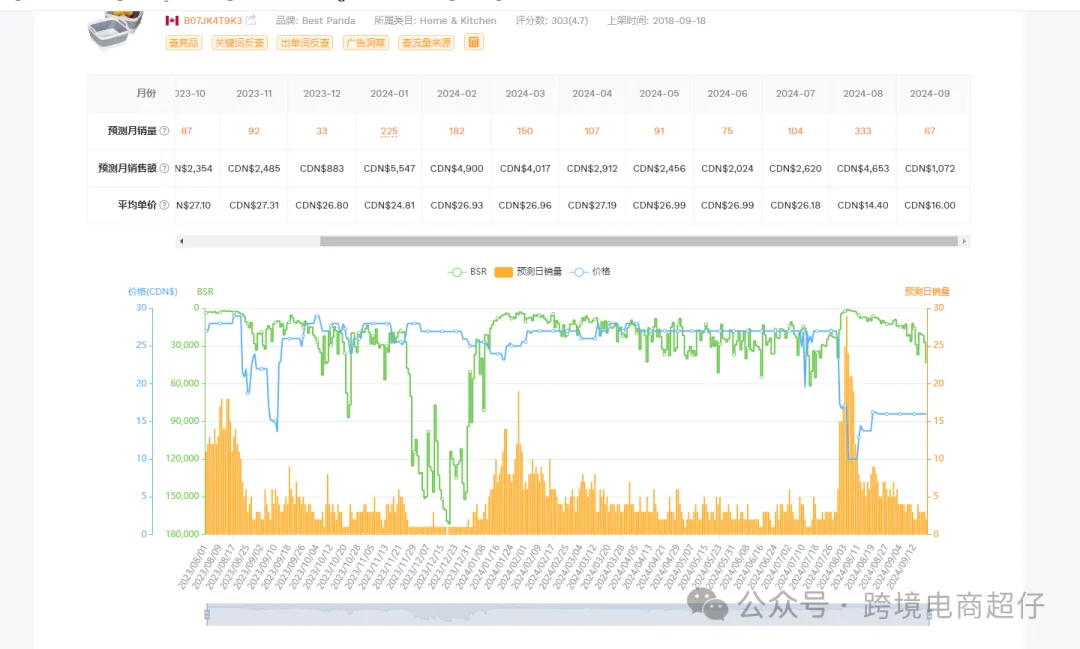This screenshot has height=649, width=1080.
Task: Click the 查流量来源 button
Action: coord(426,43)
